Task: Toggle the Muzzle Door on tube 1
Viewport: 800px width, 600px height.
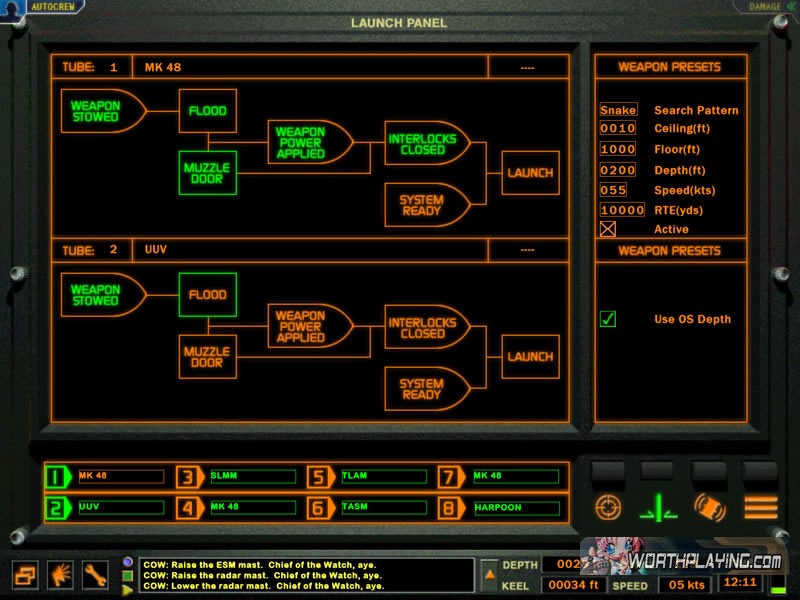Action: coord(207,172)
